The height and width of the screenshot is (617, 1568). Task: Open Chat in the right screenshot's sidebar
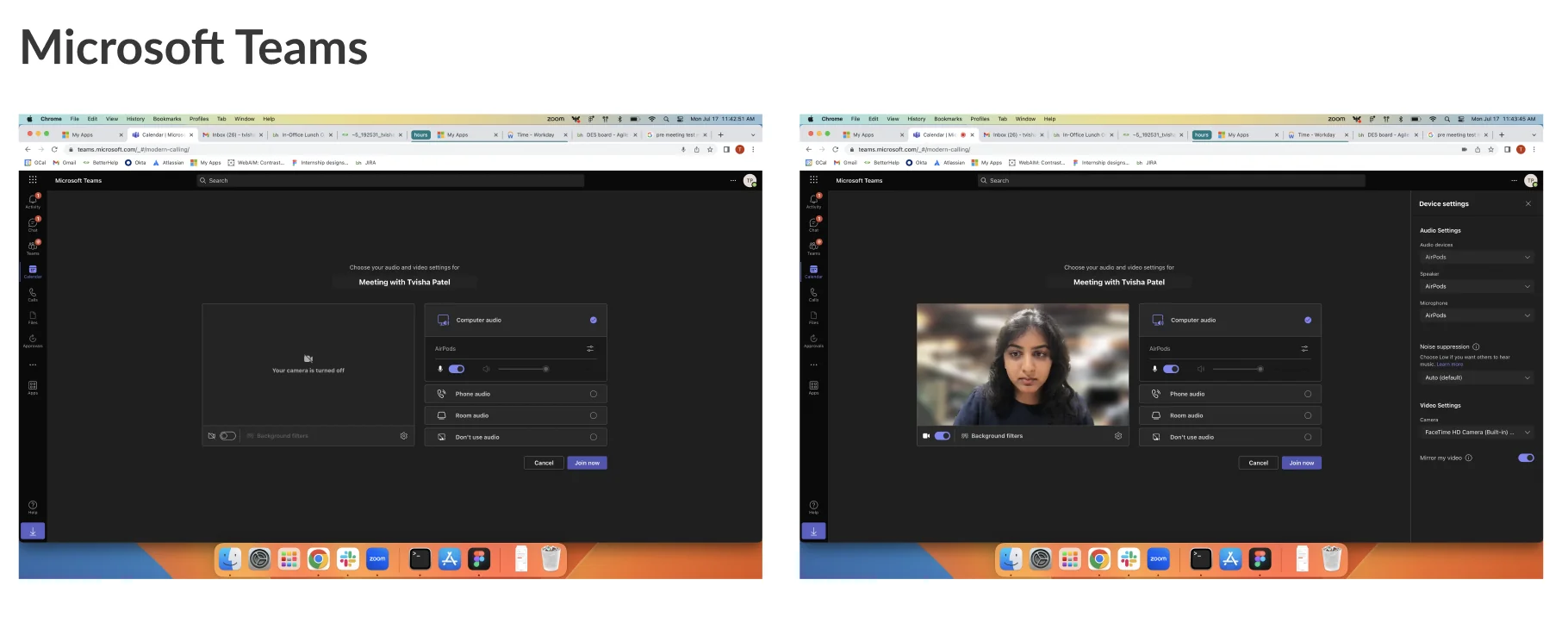813,224
